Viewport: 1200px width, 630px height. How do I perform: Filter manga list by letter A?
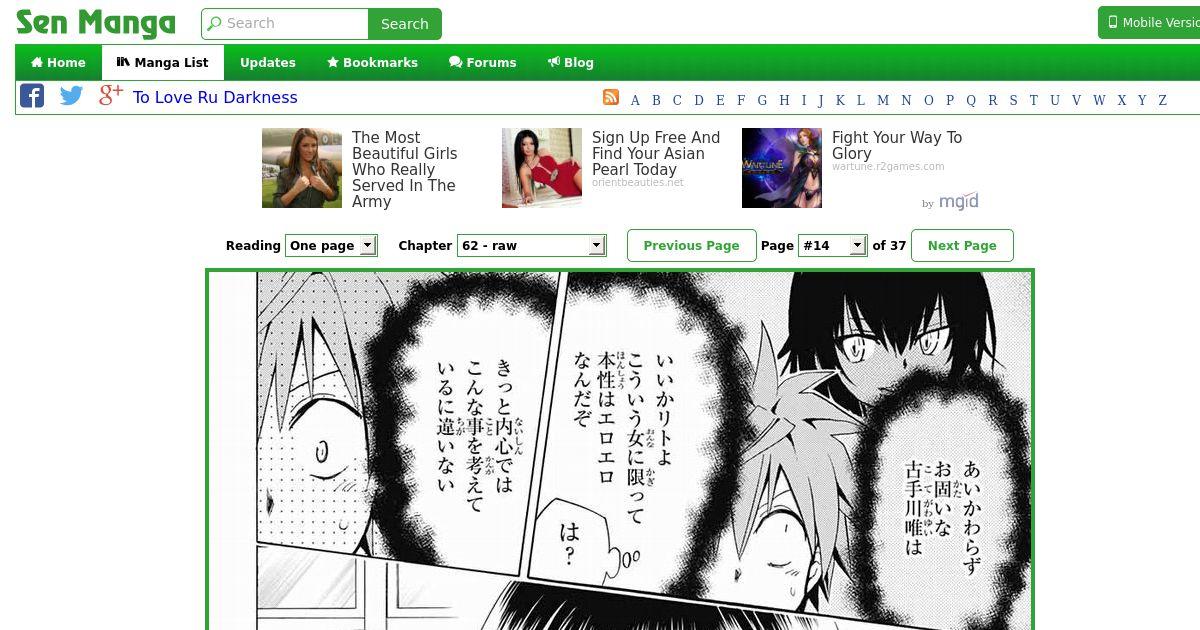pyautogui.click(x=635, y=100)
